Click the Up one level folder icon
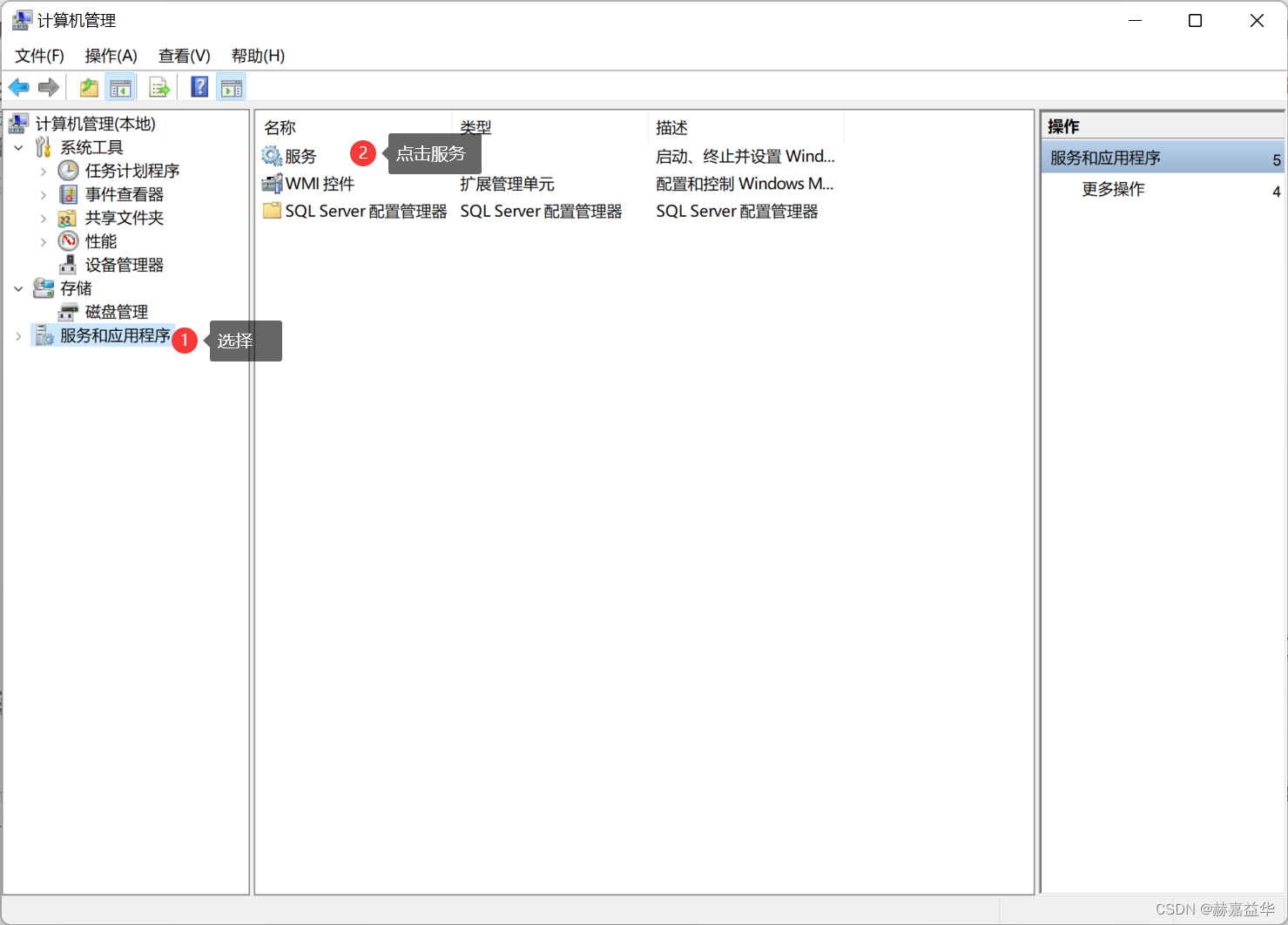The height and width of the screenshot is (925, 1288). click(89, 87)
